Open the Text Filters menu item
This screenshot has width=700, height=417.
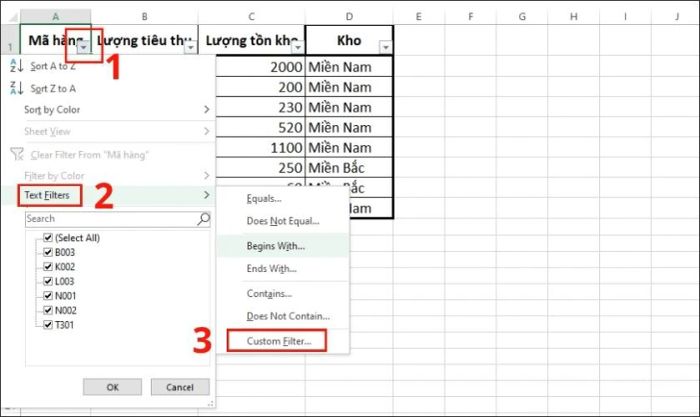pyautogui.click(x=109, y=195)
